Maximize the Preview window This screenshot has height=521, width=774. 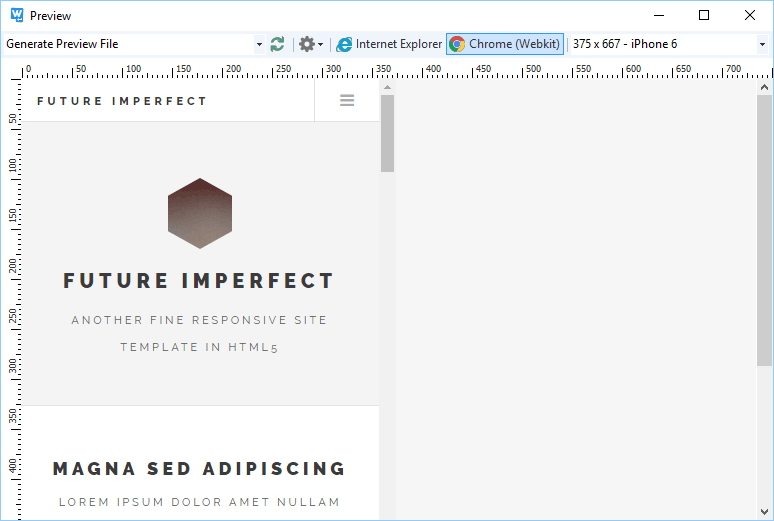click(704, 15)
